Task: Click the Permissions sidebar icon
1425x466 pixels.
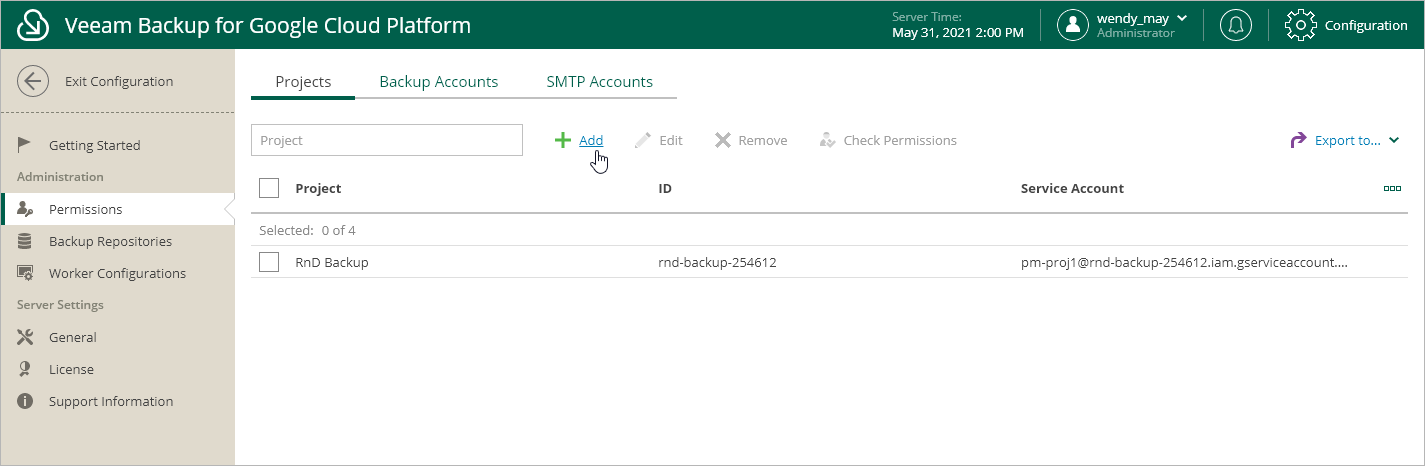Action: pyautogui.click(x=26, y=209)
